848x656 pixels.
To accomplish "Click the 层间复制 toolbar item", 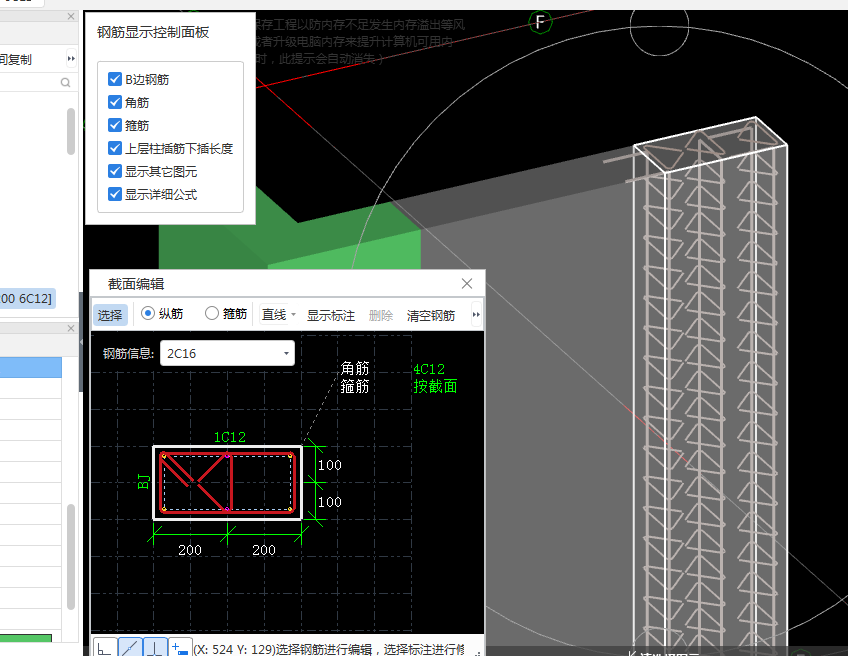I will [x=16, y=59].
